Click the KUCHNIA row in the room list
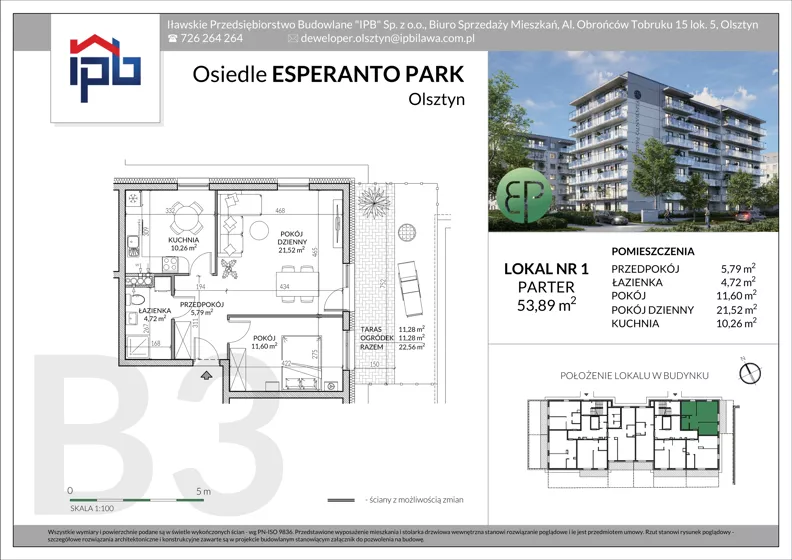Viewport: 792px width, 560px height. 683,323
